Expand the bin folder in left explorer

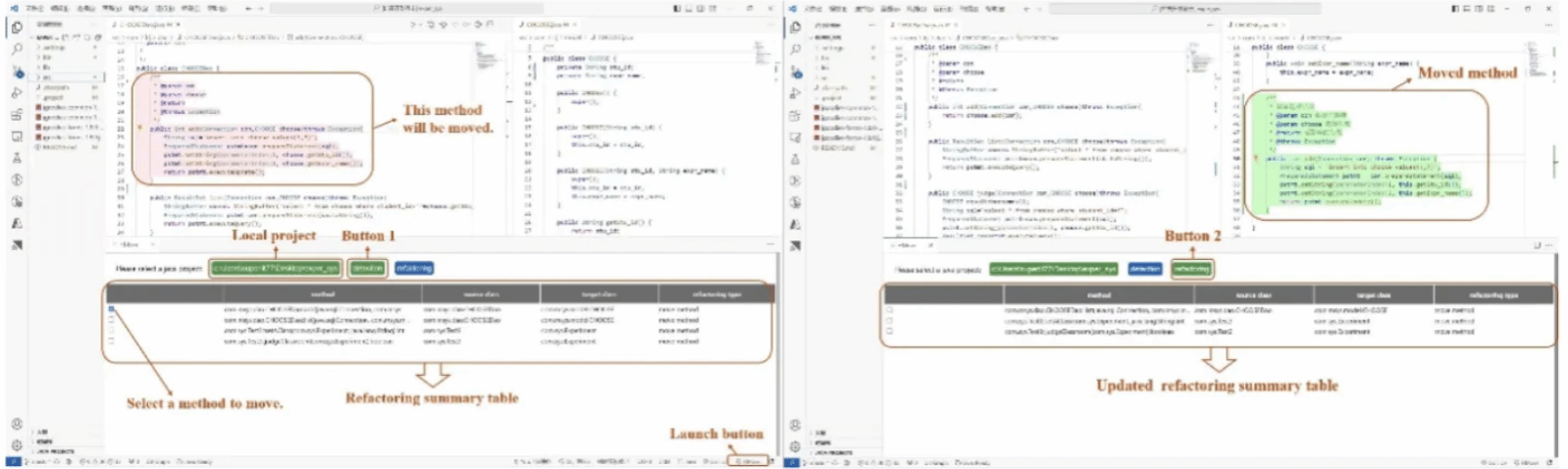point(46,57)
